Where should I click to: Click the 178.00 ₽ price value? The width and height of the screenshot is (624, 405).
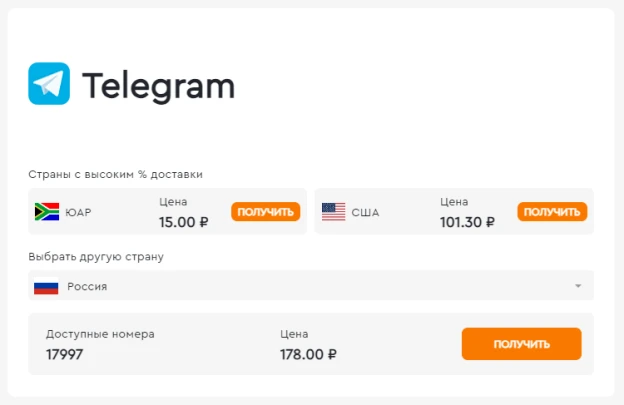[308, 354]
